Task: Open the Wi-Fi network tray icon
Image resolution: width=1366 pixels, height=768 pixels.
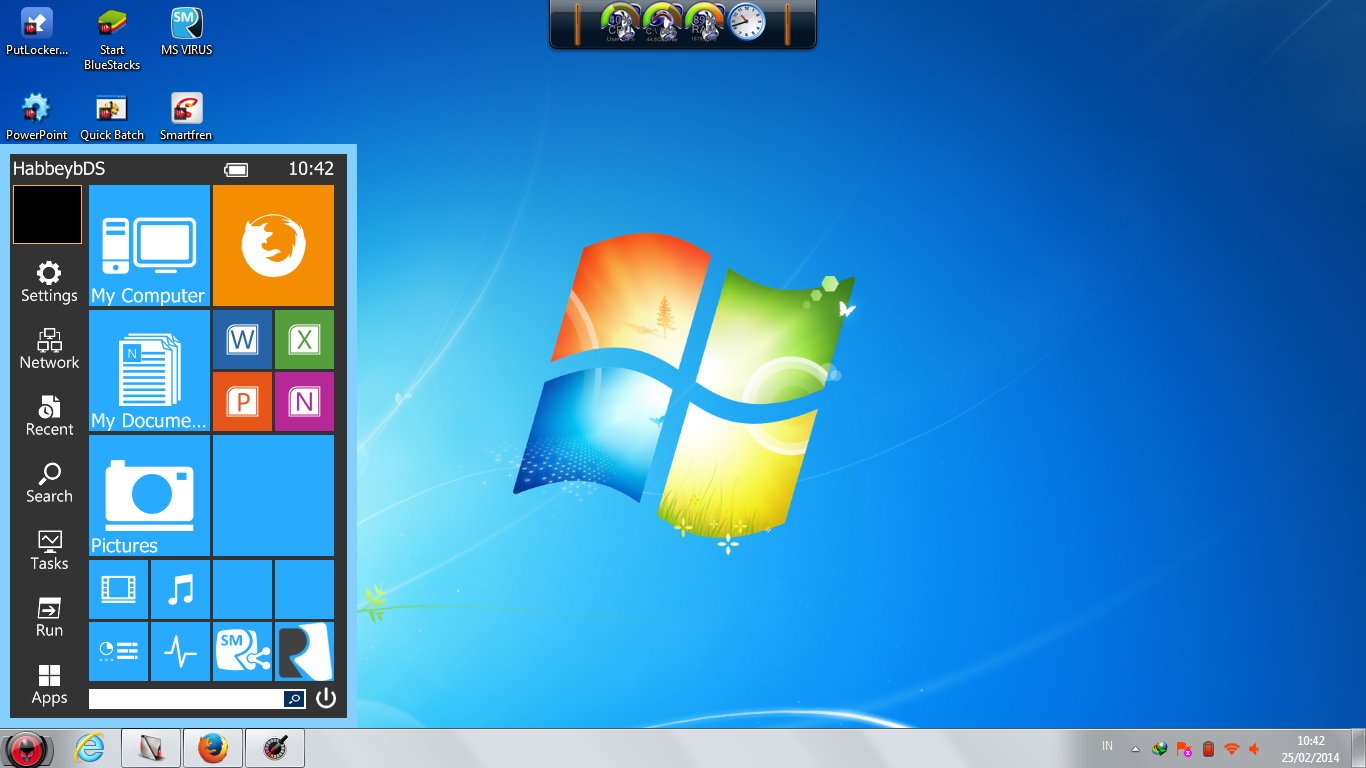Action: (1232, 748)
